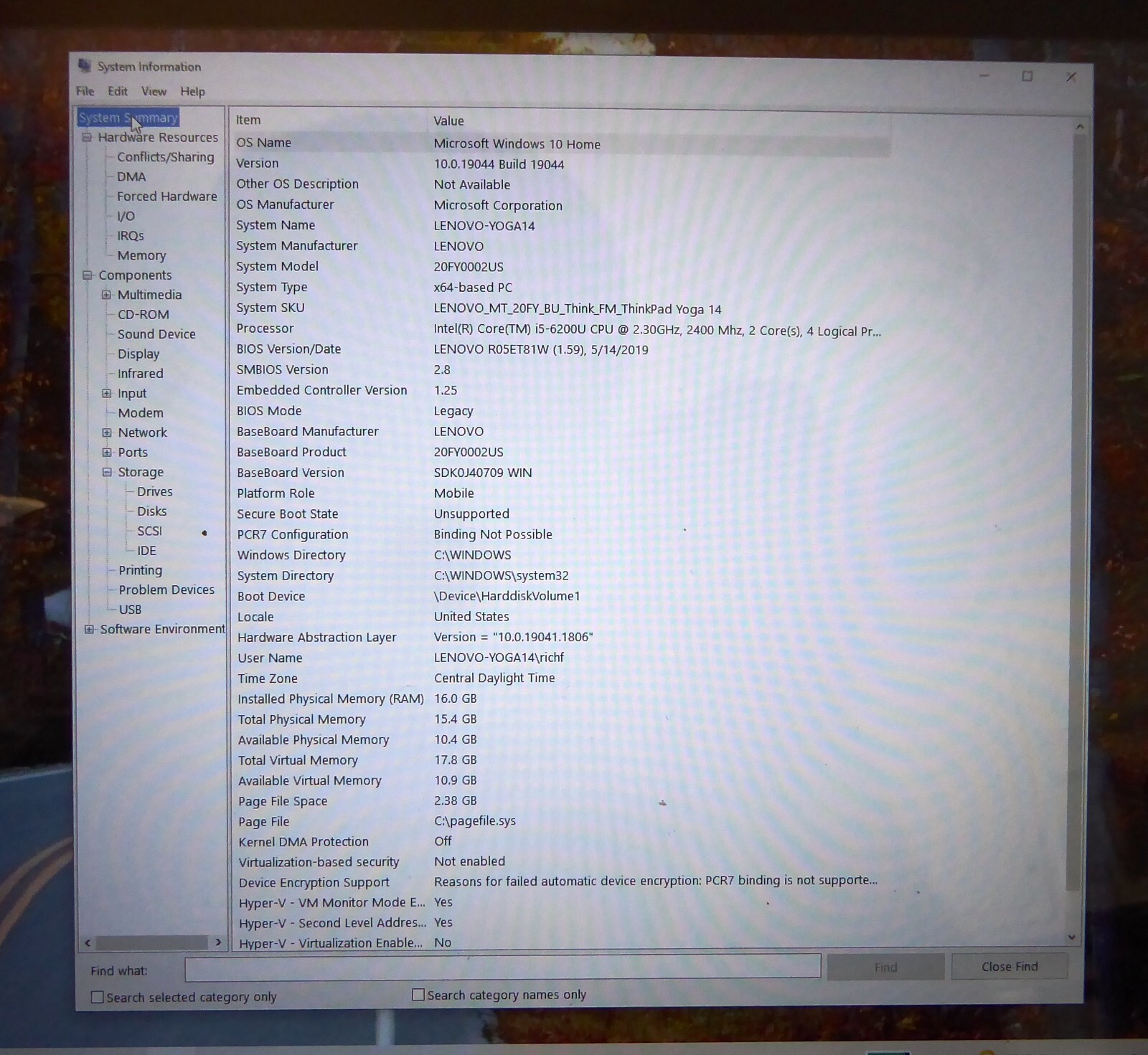Select DMA under Hardware Resources
This screenshot has height=1055, width=1148.
point(131,176)
